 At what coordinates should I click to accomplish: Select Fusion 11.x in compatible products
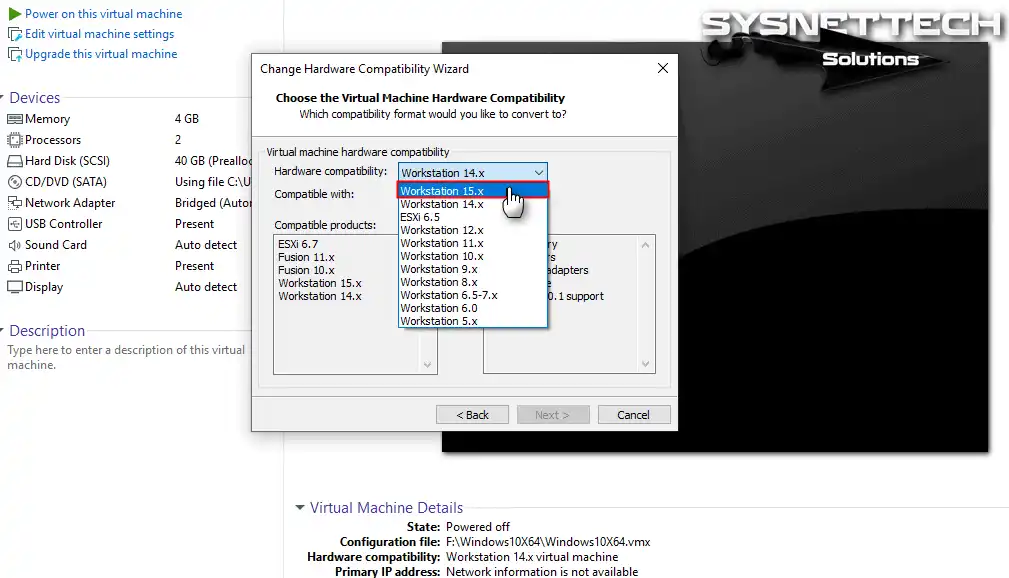click(306, 257)
